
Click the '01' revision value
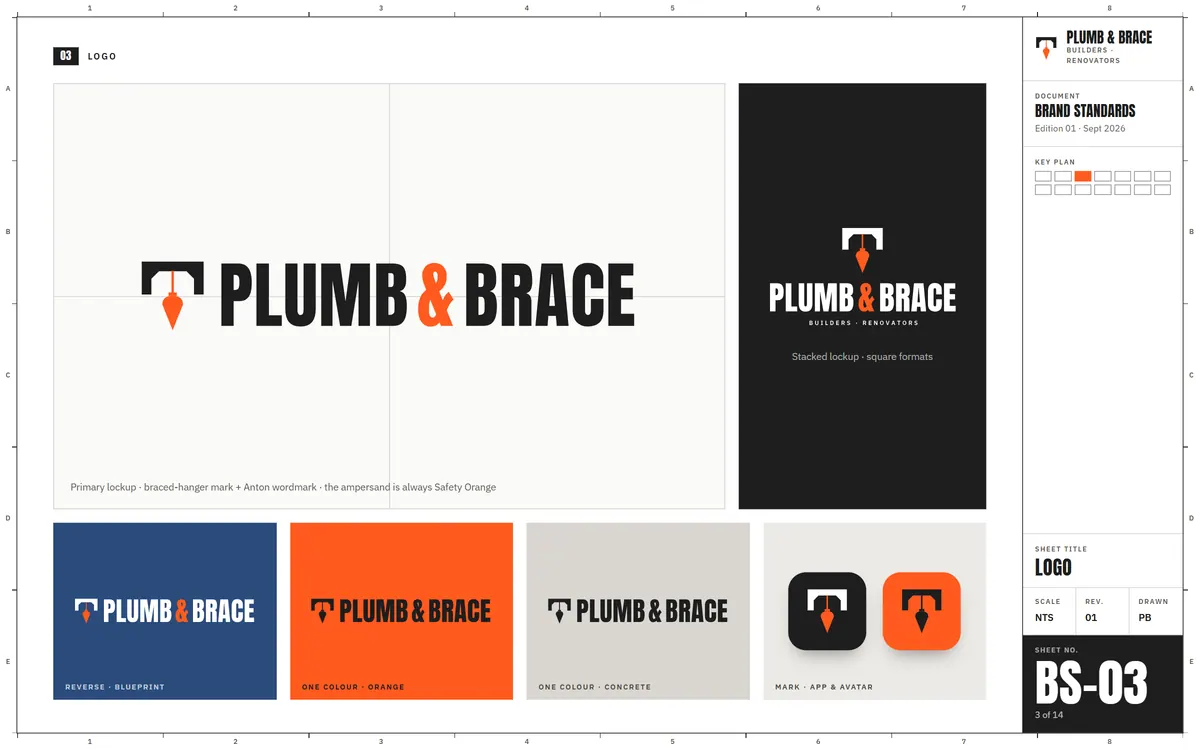coord(1091,618)
